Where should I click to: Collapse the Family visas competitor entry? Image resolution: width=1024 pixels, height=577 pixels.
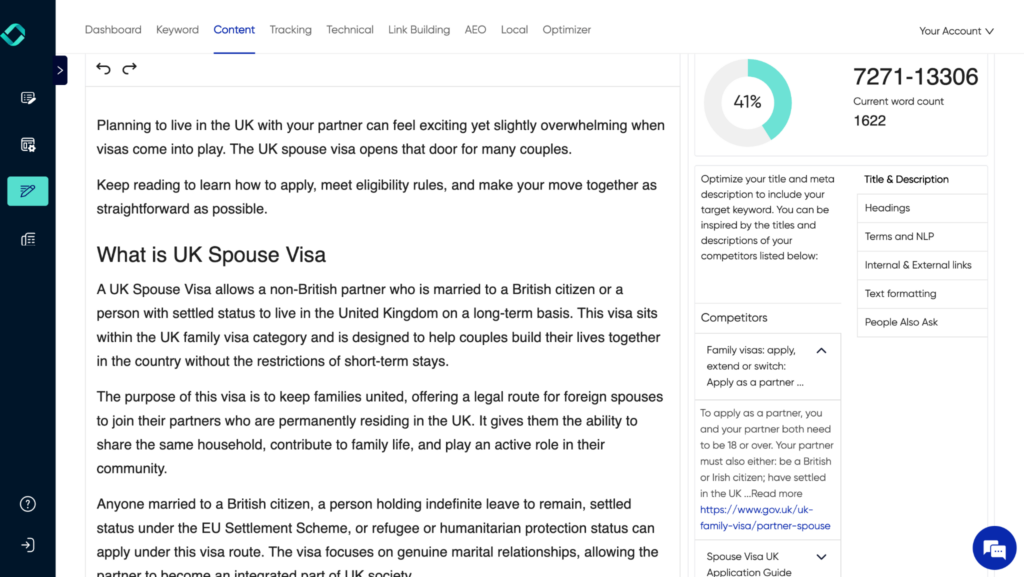pos(821,351)
